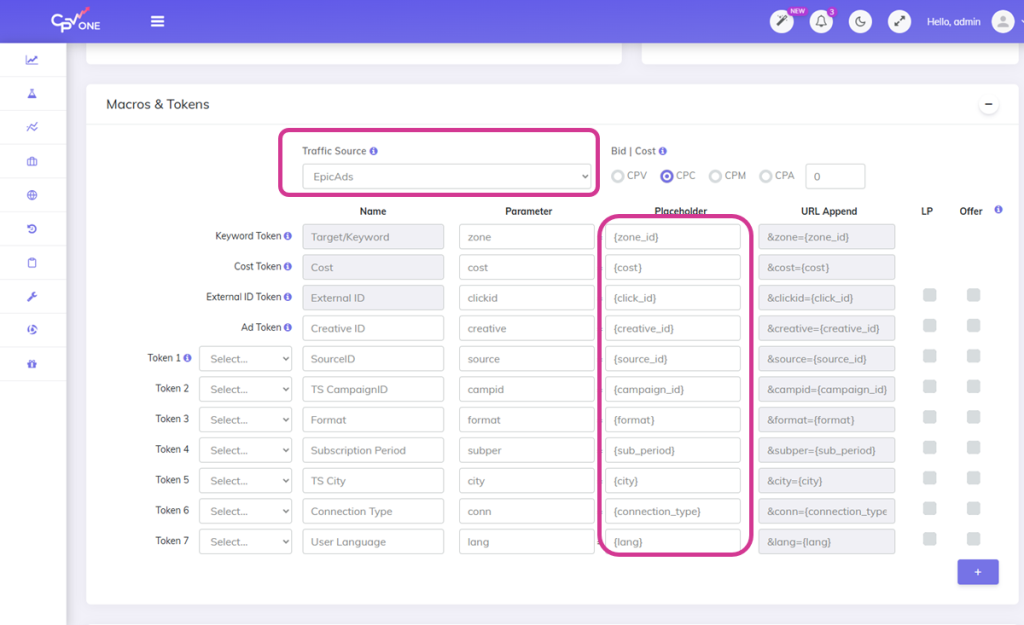Screen dimensions: 1024x625
Task: Open the admin user avatar menu
Action: [x=1002, y=22]
